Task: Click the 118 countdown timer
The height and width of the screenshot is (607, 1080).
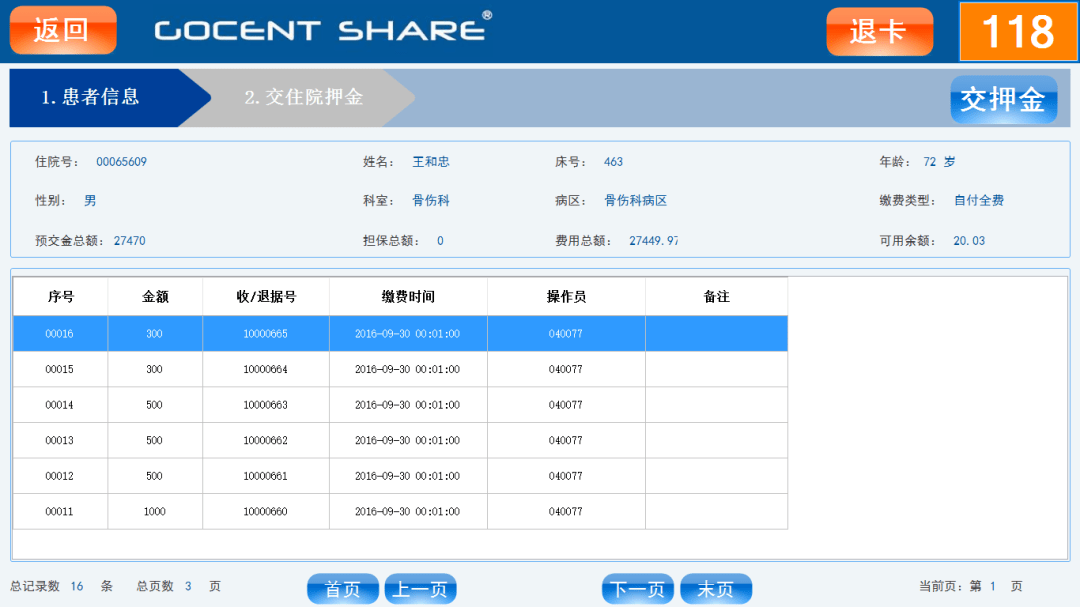Action: tap(1018, 32)
